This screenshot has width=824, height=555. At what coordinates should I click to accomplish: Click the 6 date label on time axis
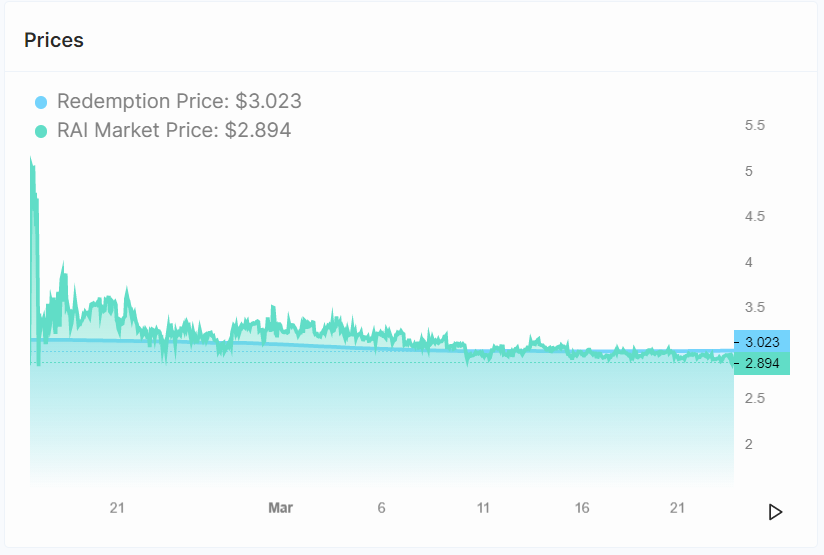pos(382,508)
